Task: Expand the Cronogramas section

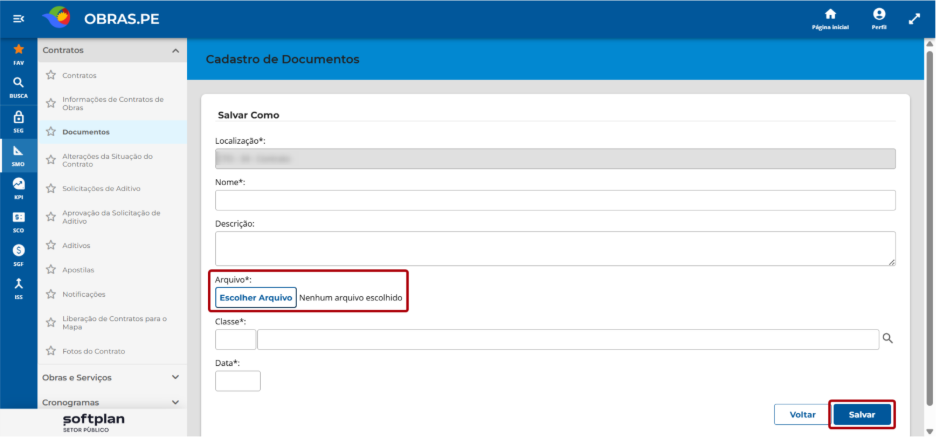Action: tap(175, 402)
